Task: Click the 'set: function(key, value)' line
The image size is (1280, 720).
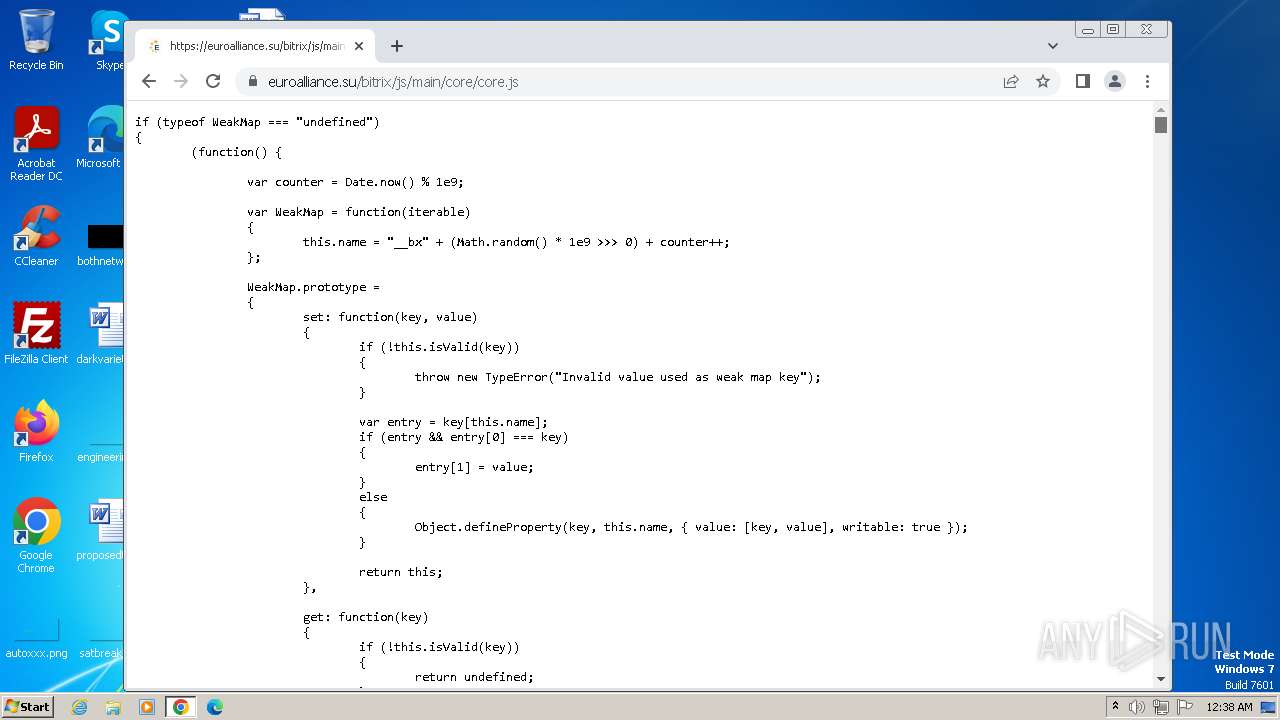Action: [390, 317]
